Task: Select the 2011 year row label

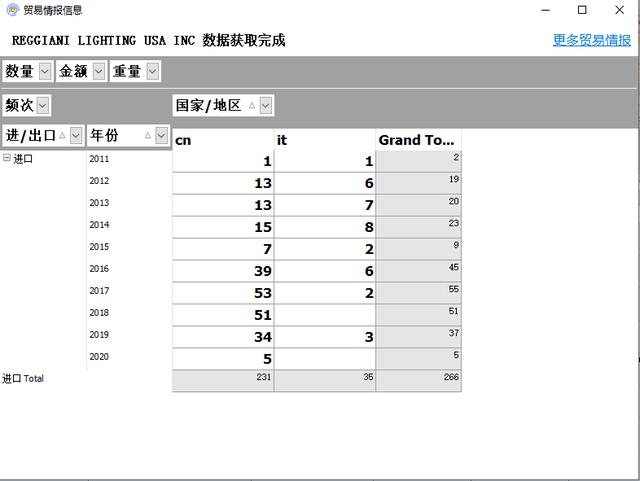Action: point(99,159)
